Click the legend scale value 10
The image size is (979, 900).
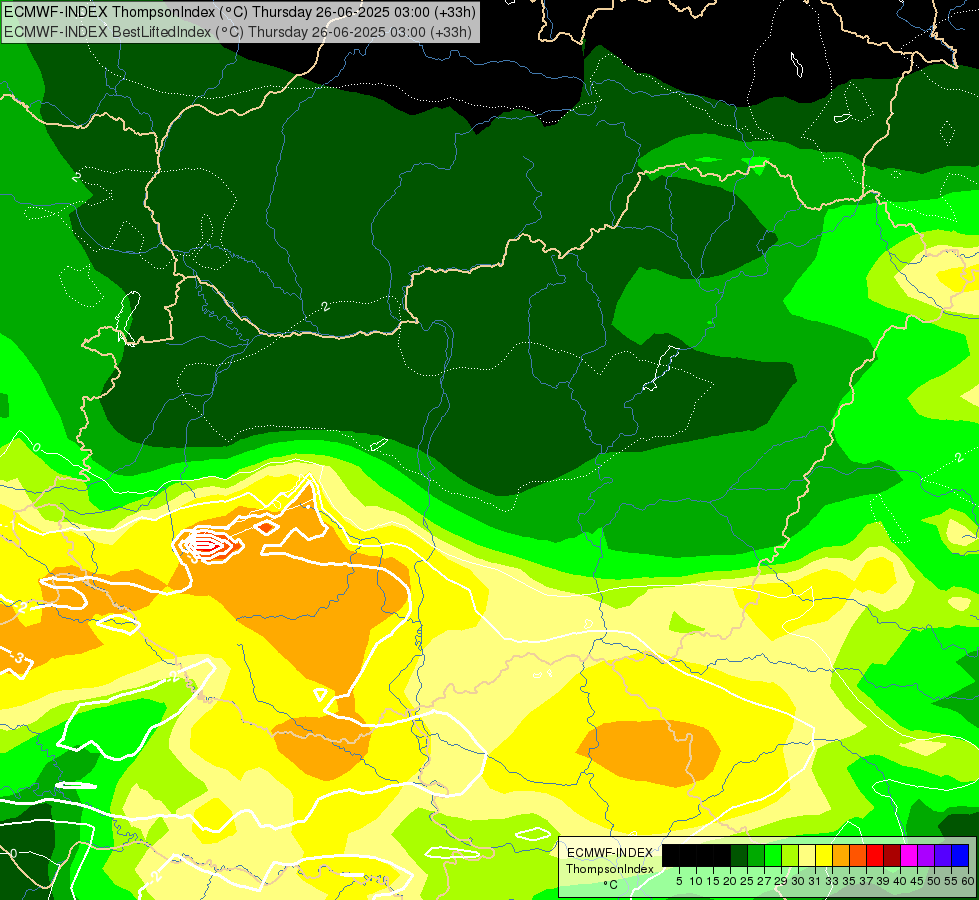tap(696, 881)
